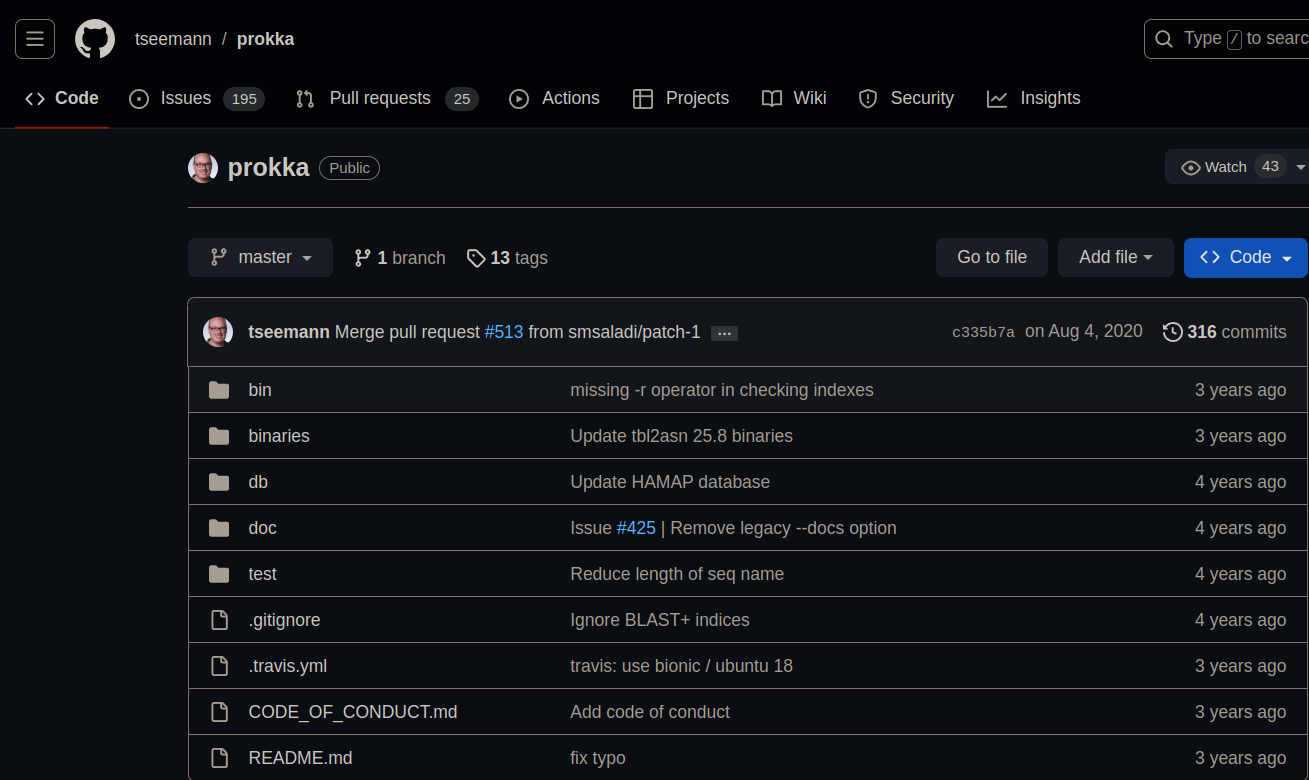Click prokka link in header breadcrumb
Screen dimensions: 1309x780
click(265, 39)
